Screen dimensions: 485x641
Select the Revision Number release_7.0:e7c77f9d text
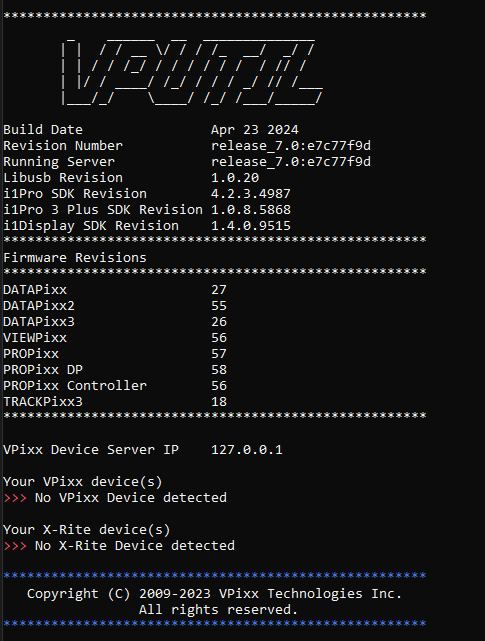291,146
